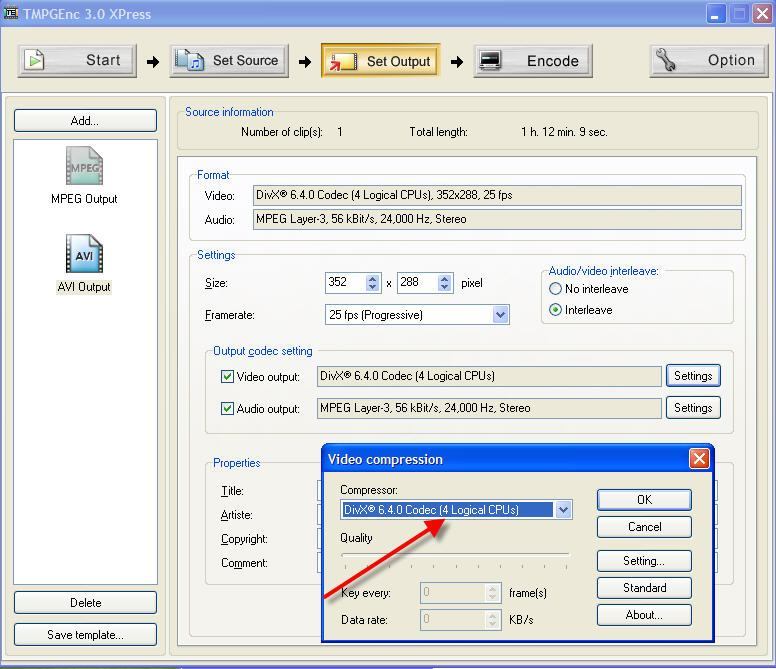Screen dimensions: 776x669
Task: Click the width size field 352
Action: [345, 283]
